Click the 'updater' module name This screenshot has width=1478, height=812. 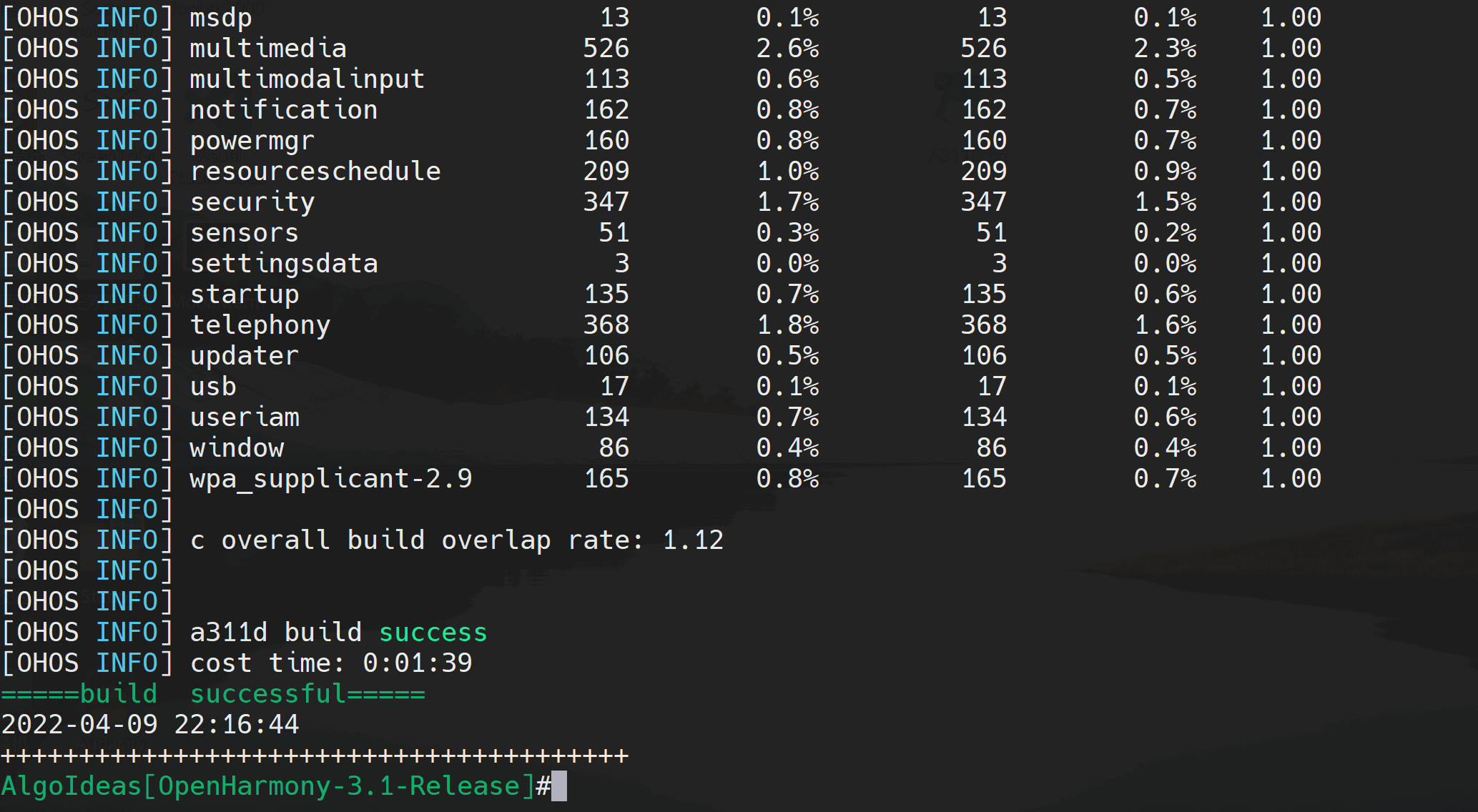244,356
